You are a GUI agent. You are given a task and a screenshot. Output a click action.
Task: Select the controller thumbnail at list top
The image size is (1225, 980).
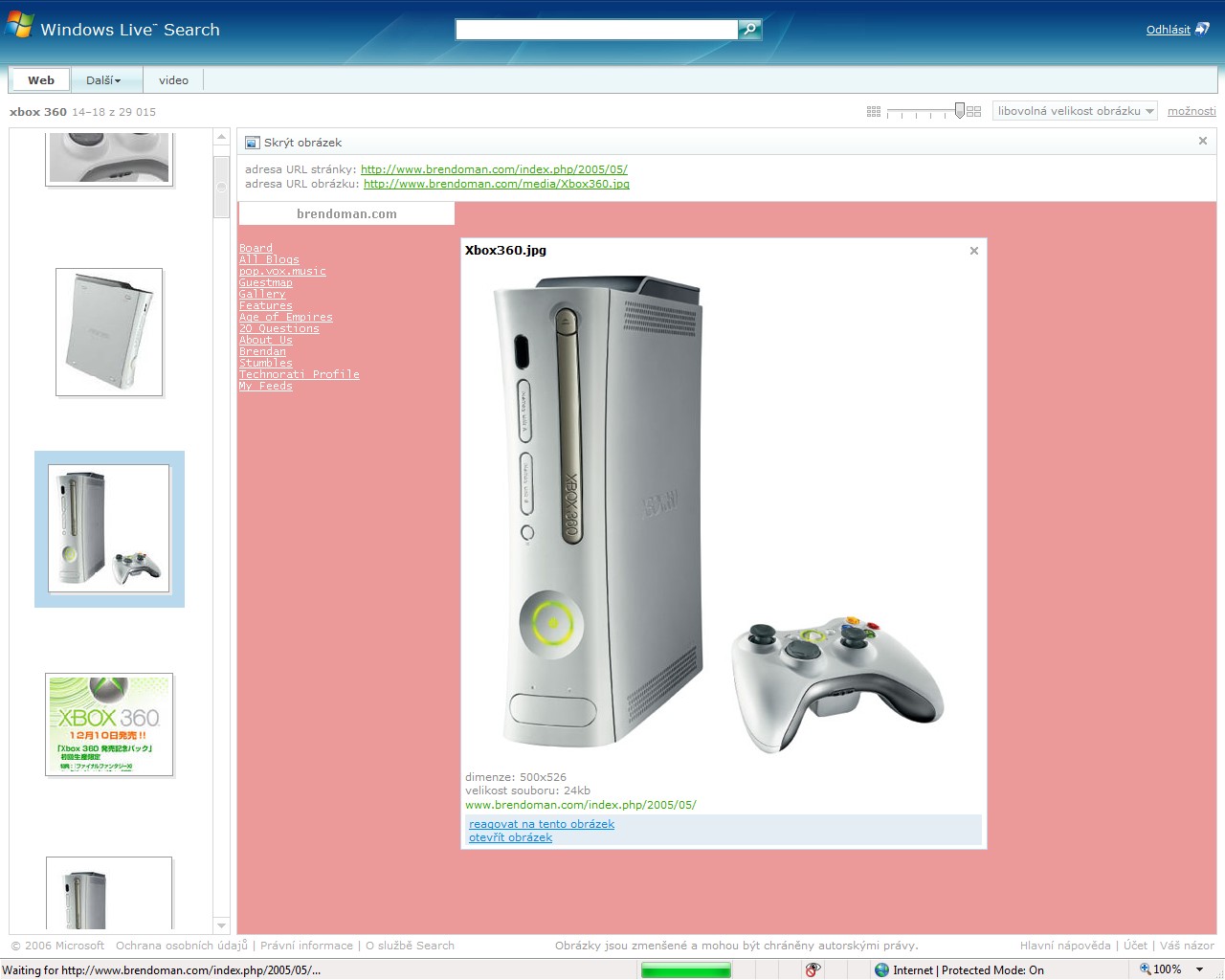point(109,158)
